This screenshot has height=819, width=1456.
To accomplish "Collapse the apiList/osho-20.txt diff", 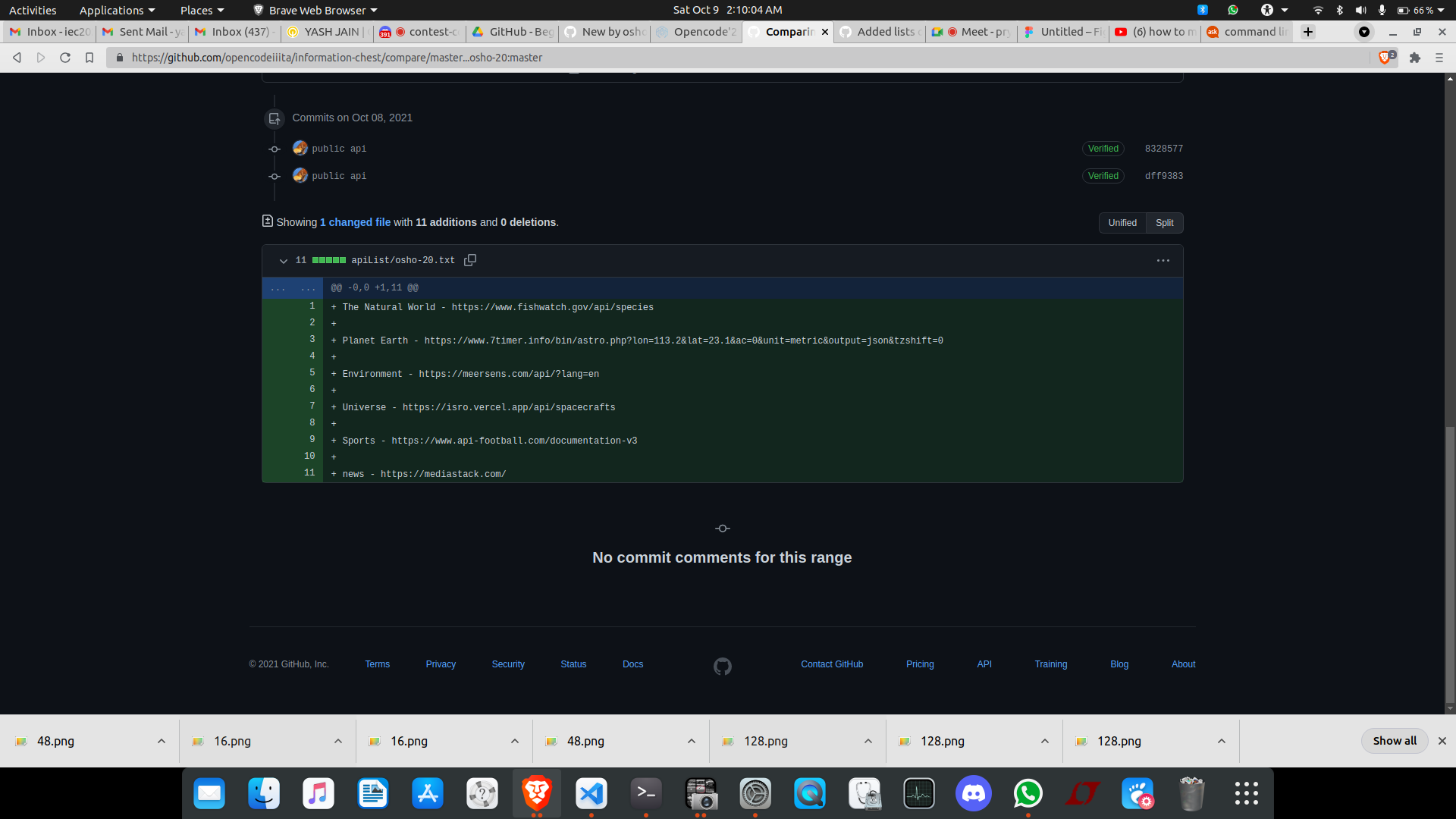I will 283,261.
